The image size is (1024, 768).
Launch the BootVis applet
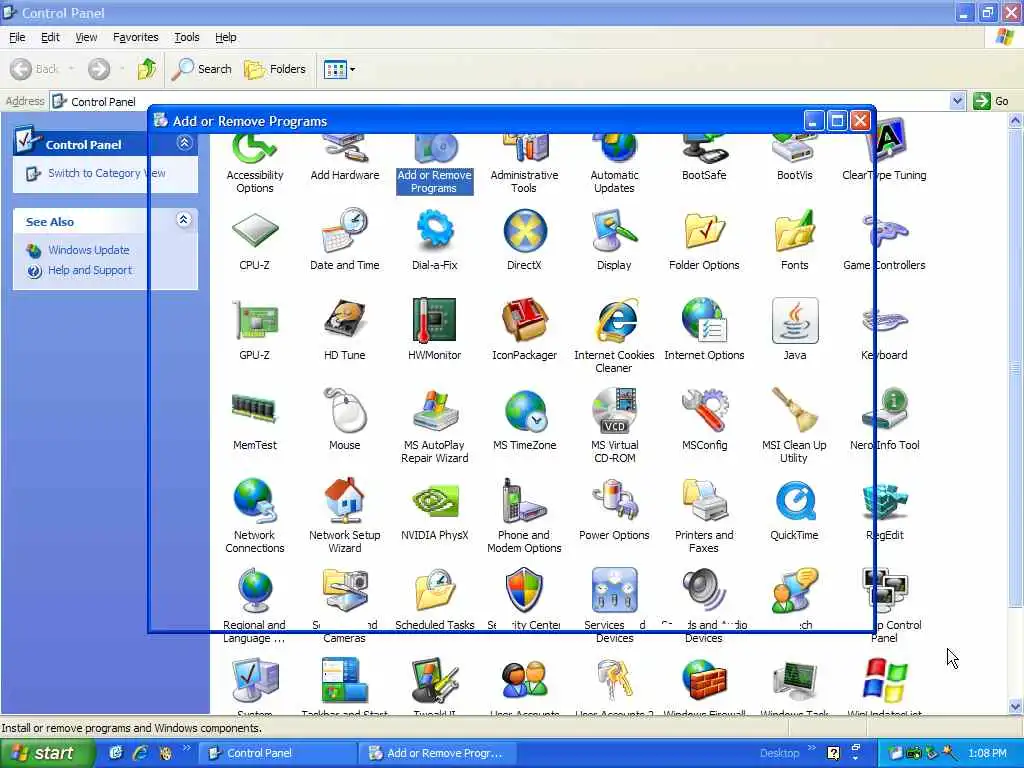point(794,150)
